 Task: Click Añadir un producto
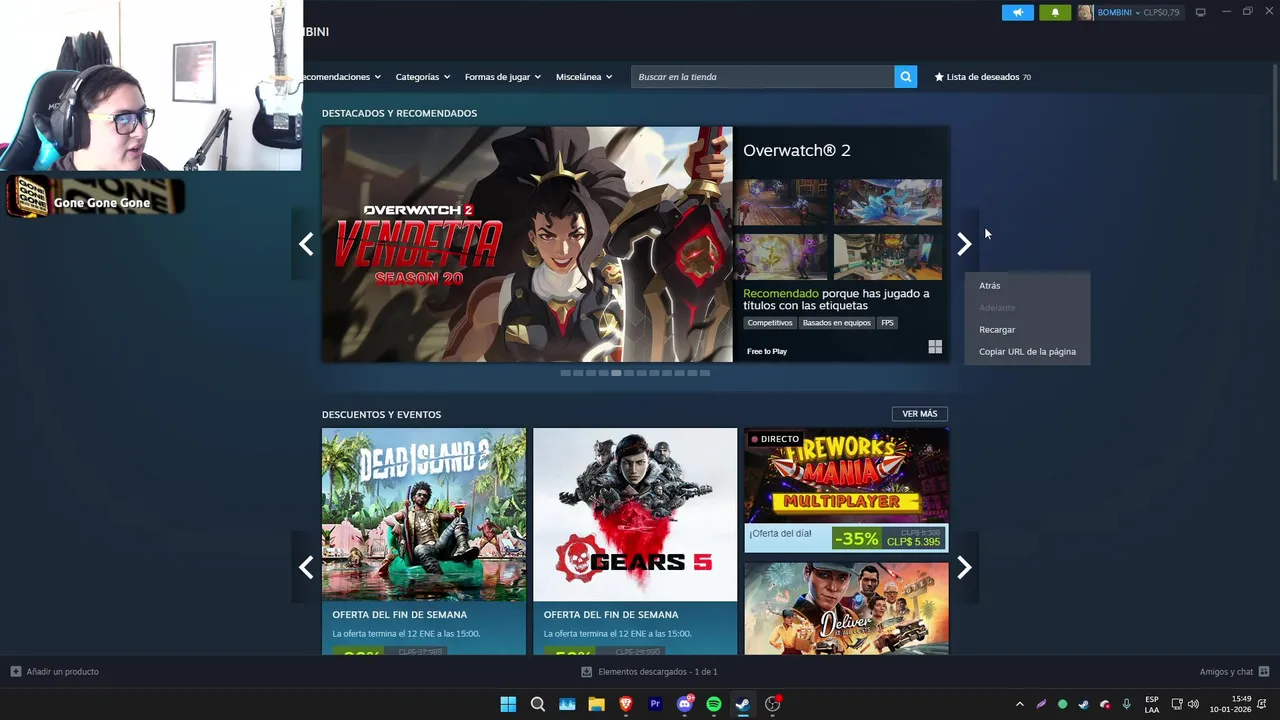tap(55, 672)
